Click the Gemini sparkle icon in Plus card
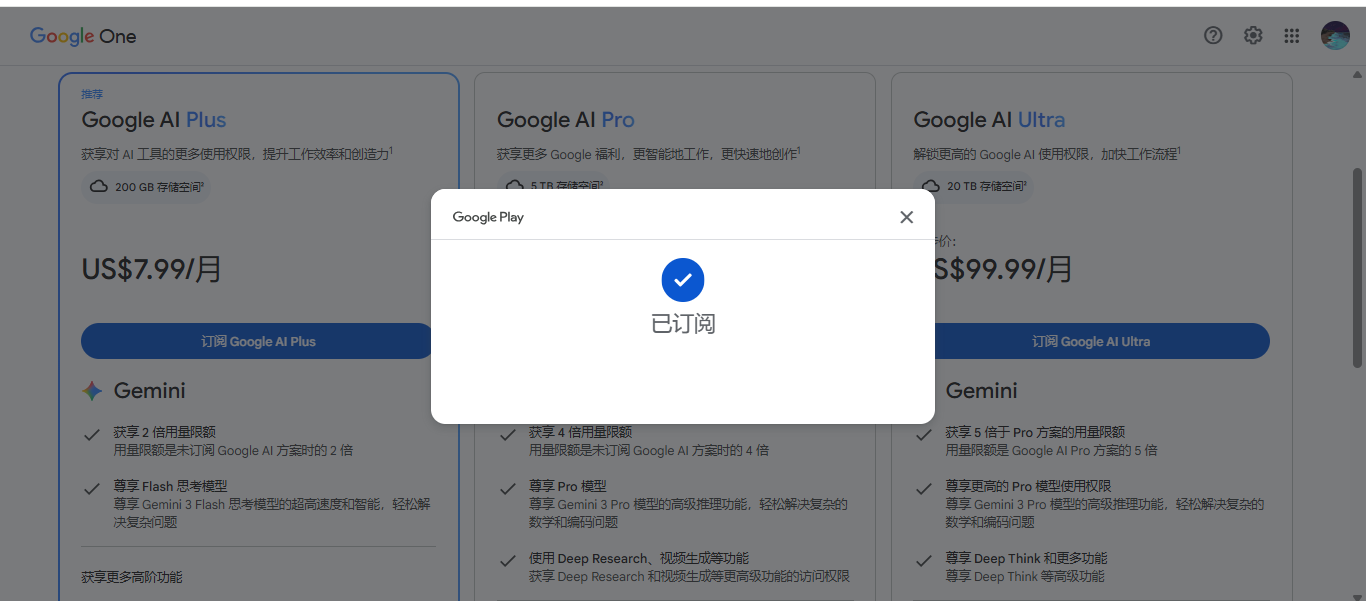Screen dimensions: 1366x601 [x=92, y=391]
